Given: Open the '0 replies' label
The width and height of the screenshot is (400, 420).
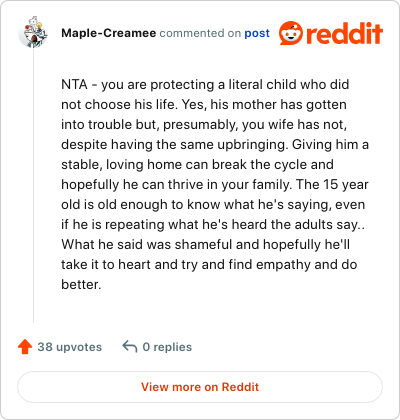Looking at the screenshot, I should (167, 347).
